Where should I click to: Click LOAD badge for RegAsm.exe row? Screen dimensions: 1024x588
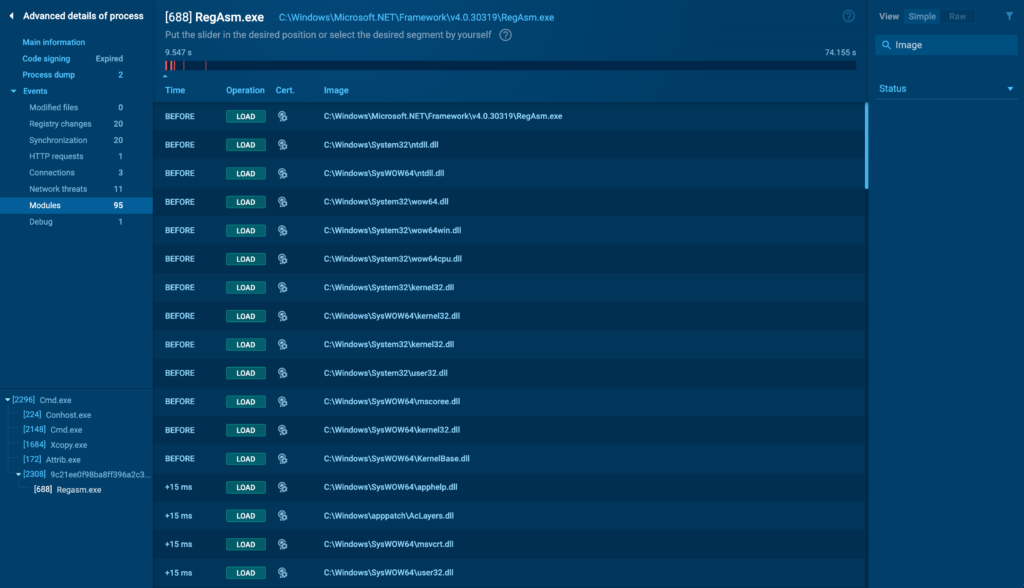click(x=246, y=116)
